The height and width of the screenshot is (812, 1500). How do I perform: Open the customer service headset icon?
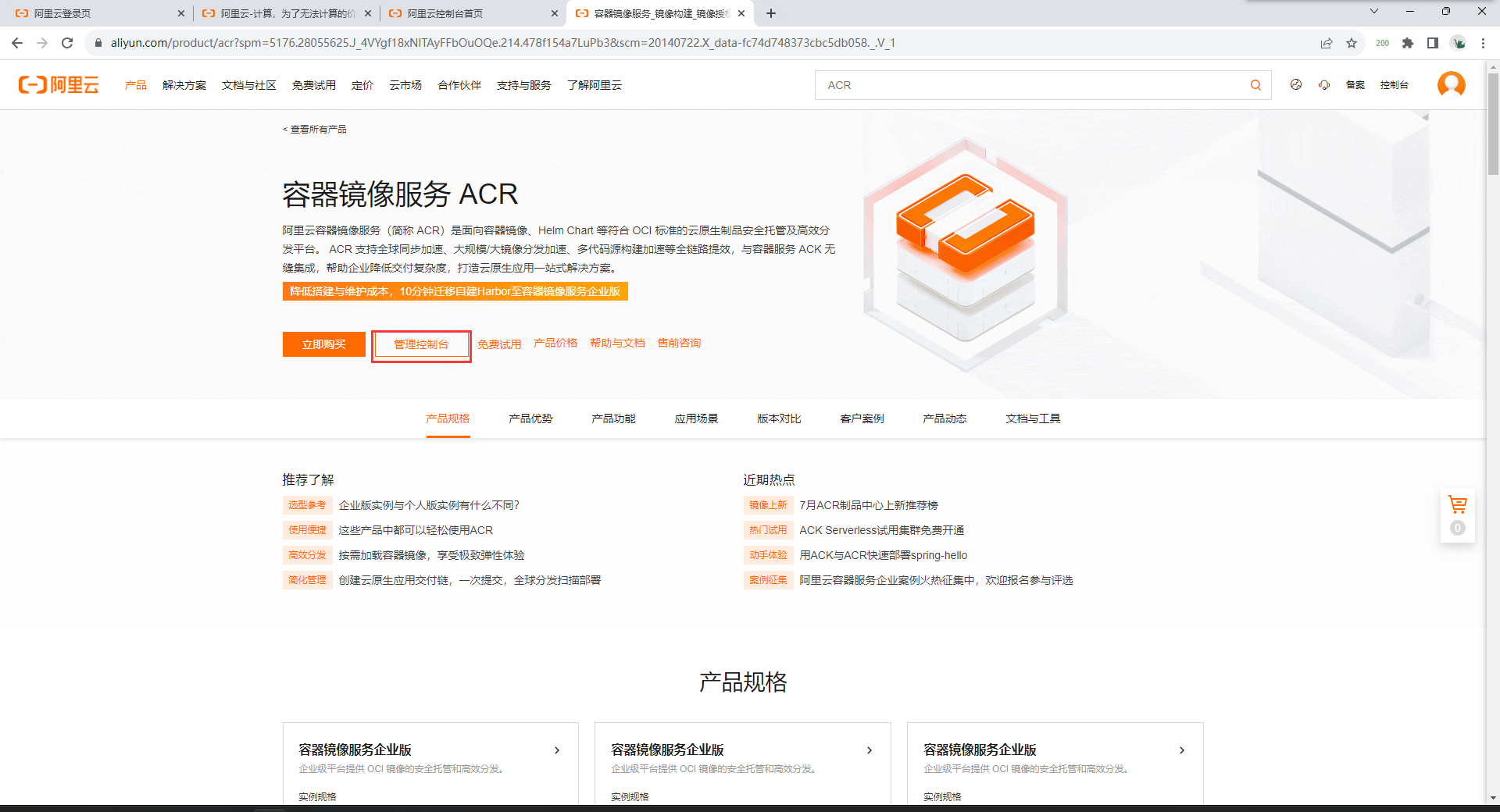[x=1324, y=84]
